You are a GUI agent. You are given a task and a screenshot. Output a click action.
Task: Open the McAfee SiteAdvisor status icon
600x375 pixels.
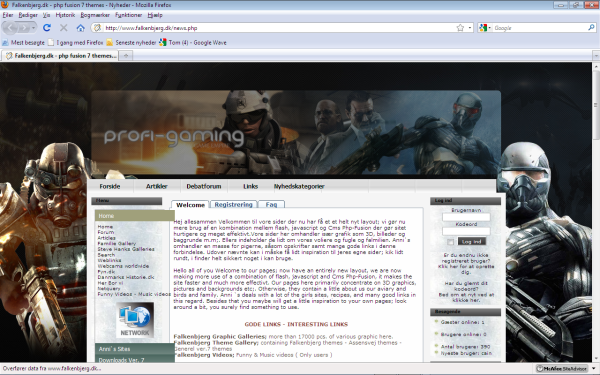pos(562,369)
